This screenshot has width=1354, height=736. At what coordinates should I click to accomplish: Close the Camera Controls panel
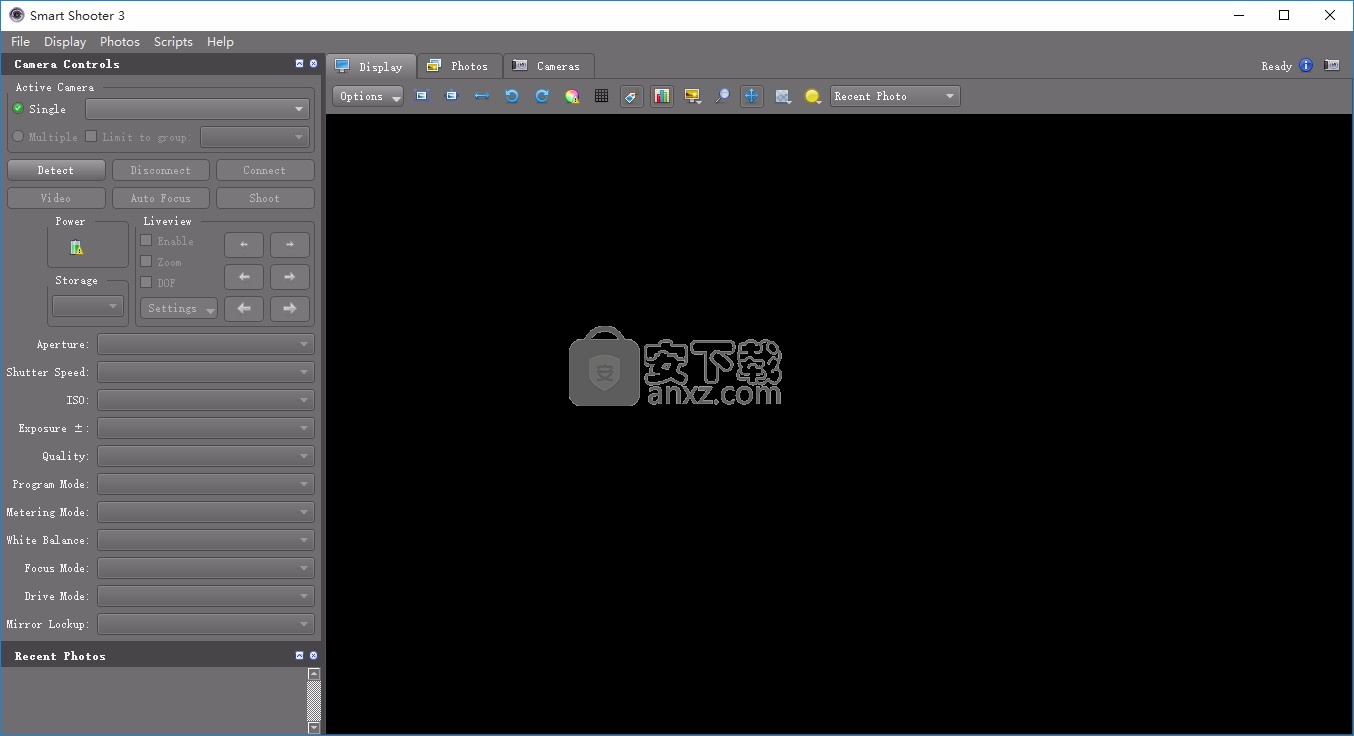pos(313,64)
